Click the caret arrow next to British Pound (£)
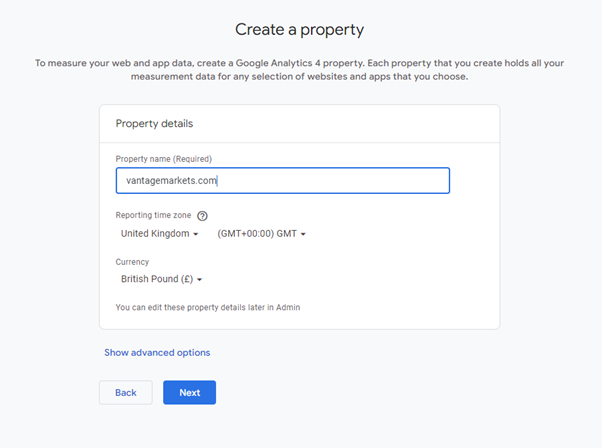The width and height of the screenshot is (602, 448). [200, 280]
